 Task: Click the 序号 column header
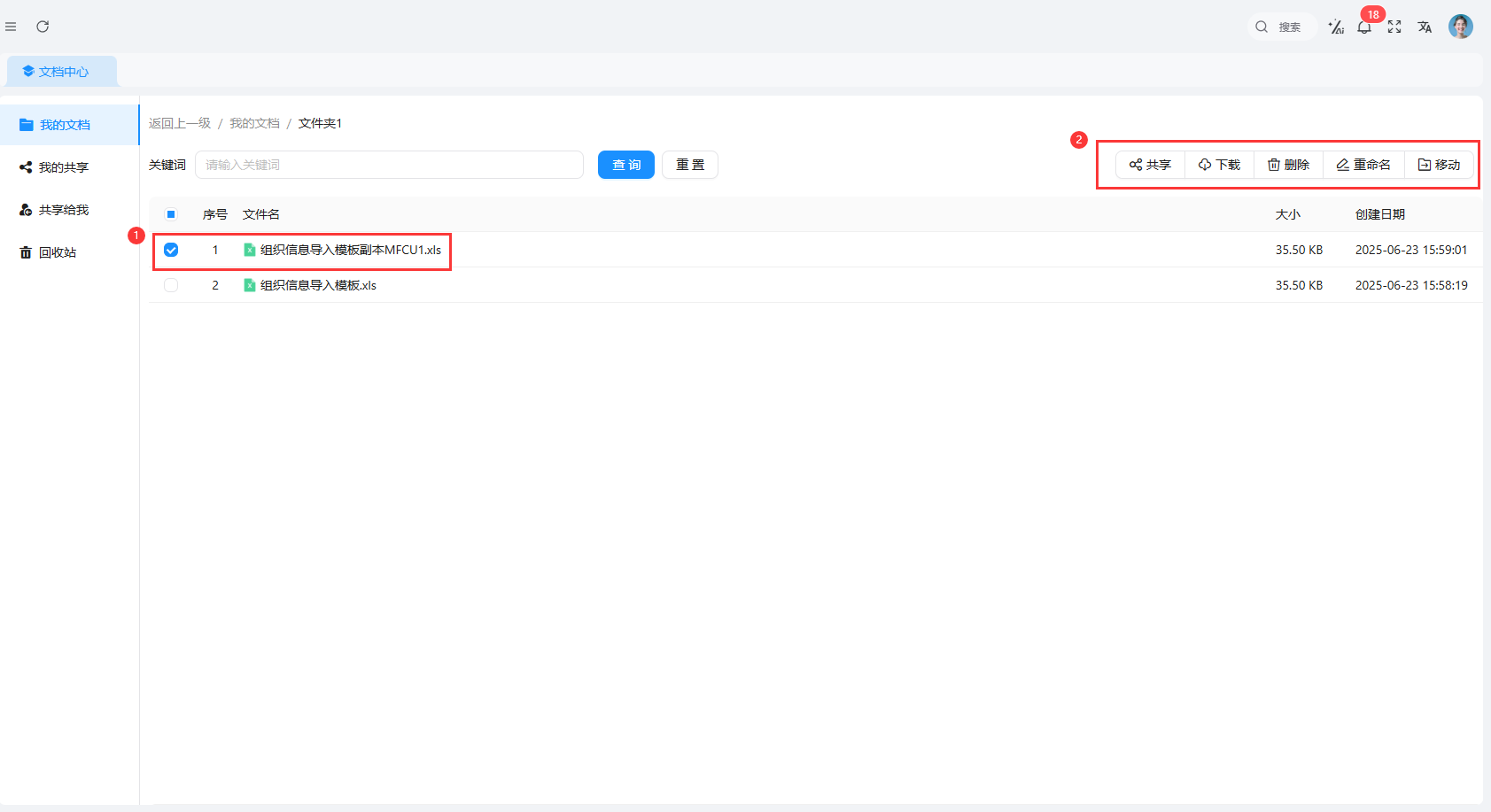click(x=215, y=214)
